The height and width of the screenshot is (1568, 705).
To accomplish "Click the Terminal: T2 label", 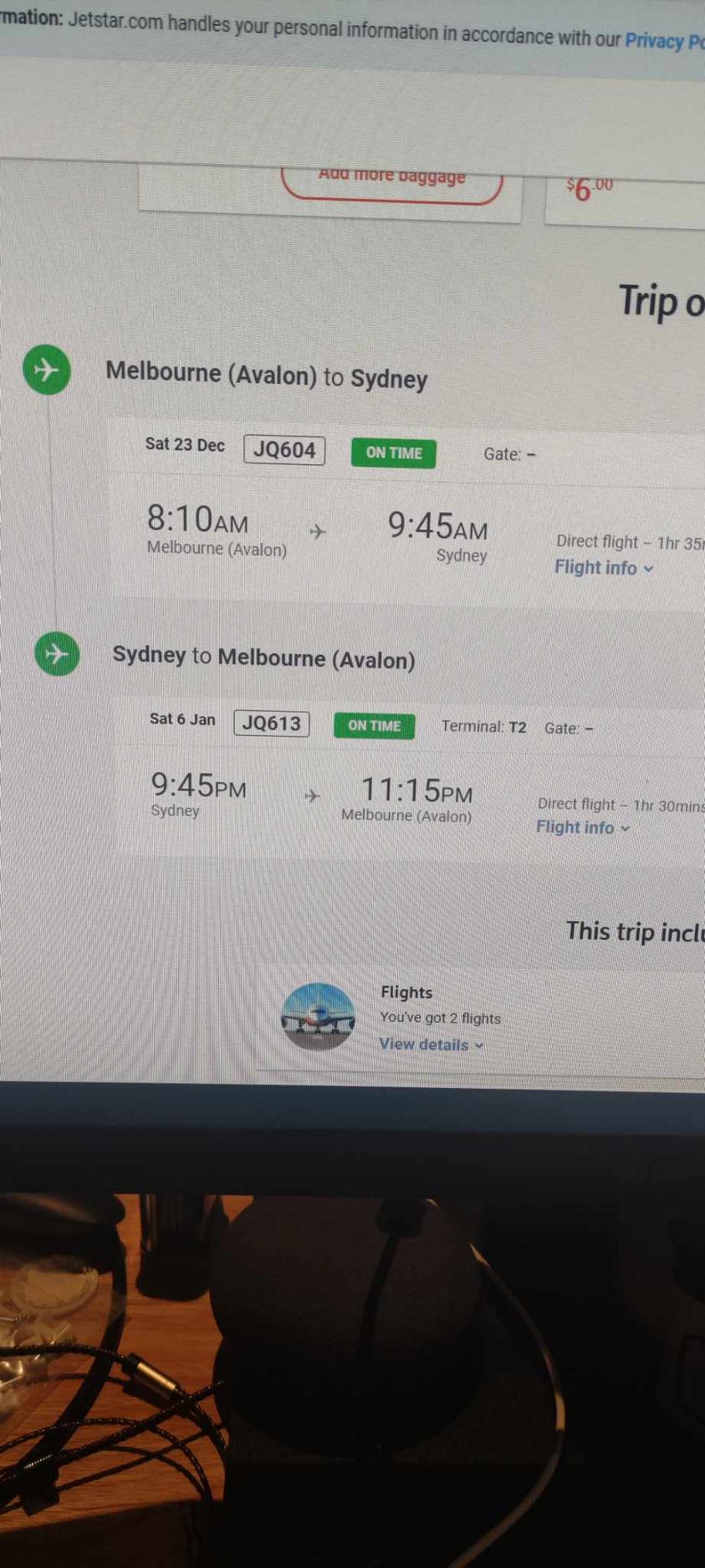I will point(484,727).
